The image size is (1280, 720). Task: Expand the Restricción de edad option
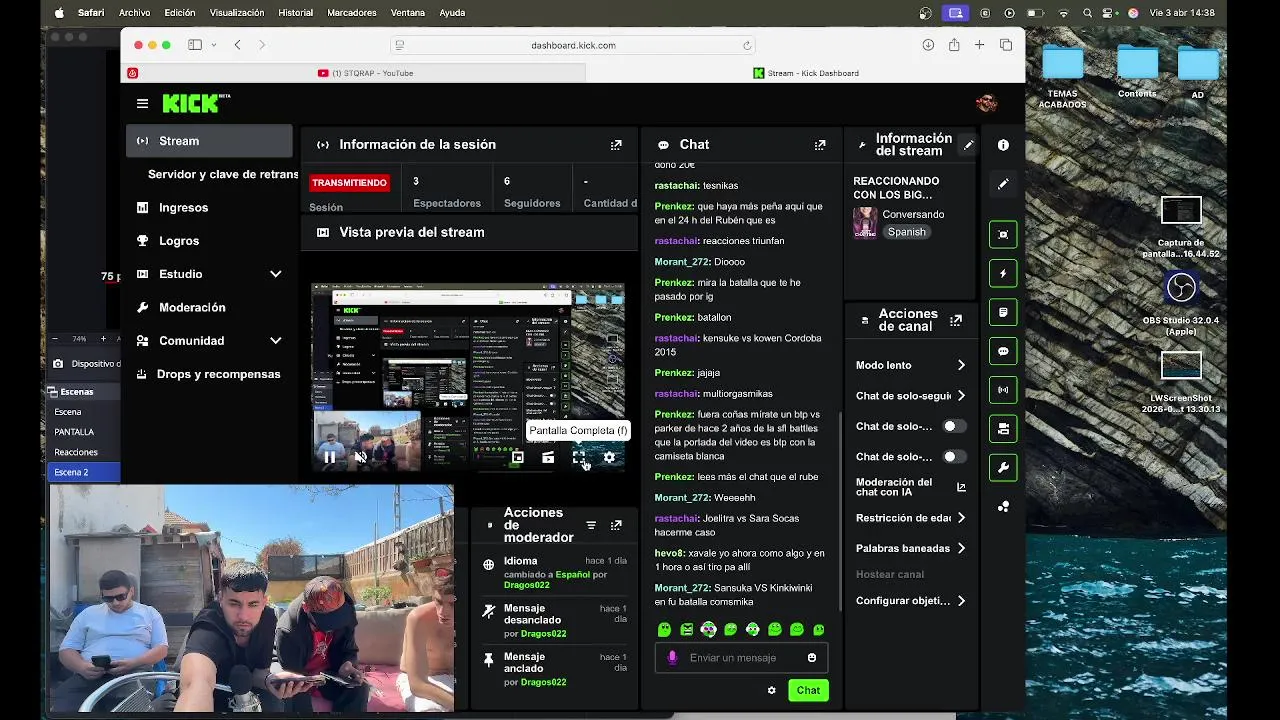pos(910,518)
